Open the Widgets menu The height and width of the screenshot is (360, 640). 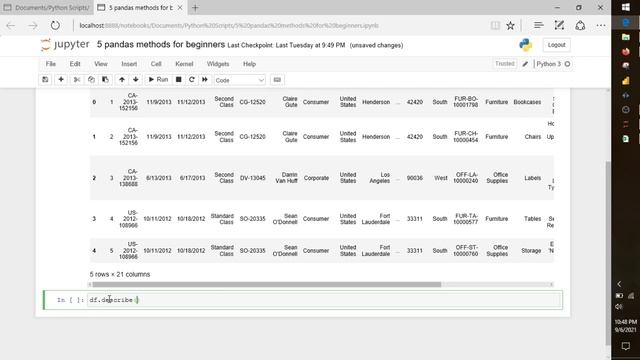point(218,64)
